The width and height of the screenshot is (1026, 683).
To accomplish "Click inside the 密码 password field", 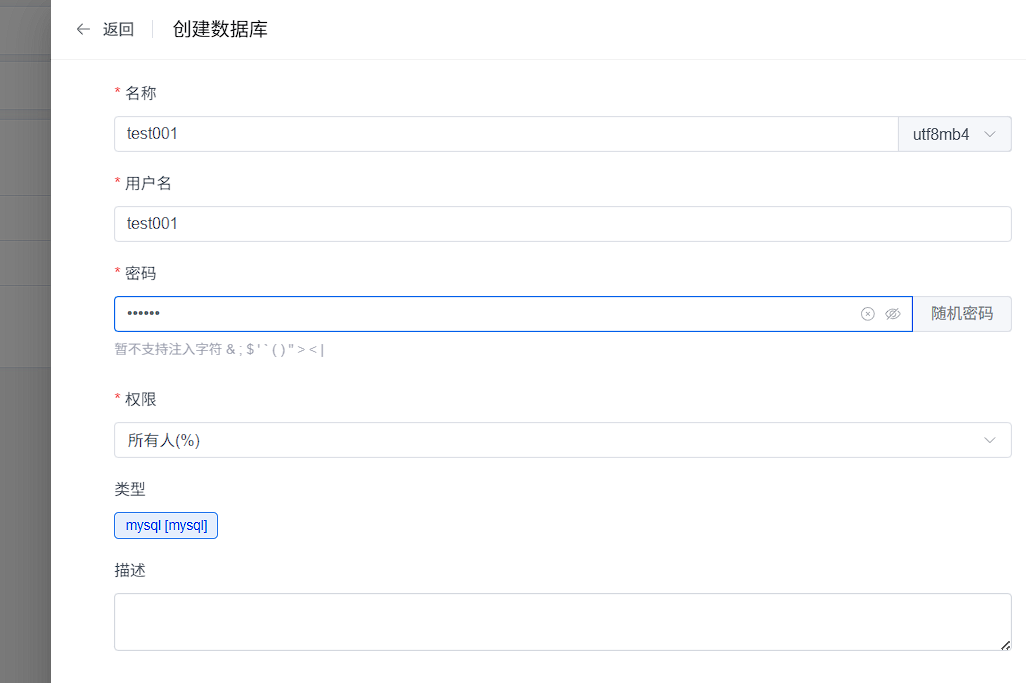I will click(x=480, y=314).
